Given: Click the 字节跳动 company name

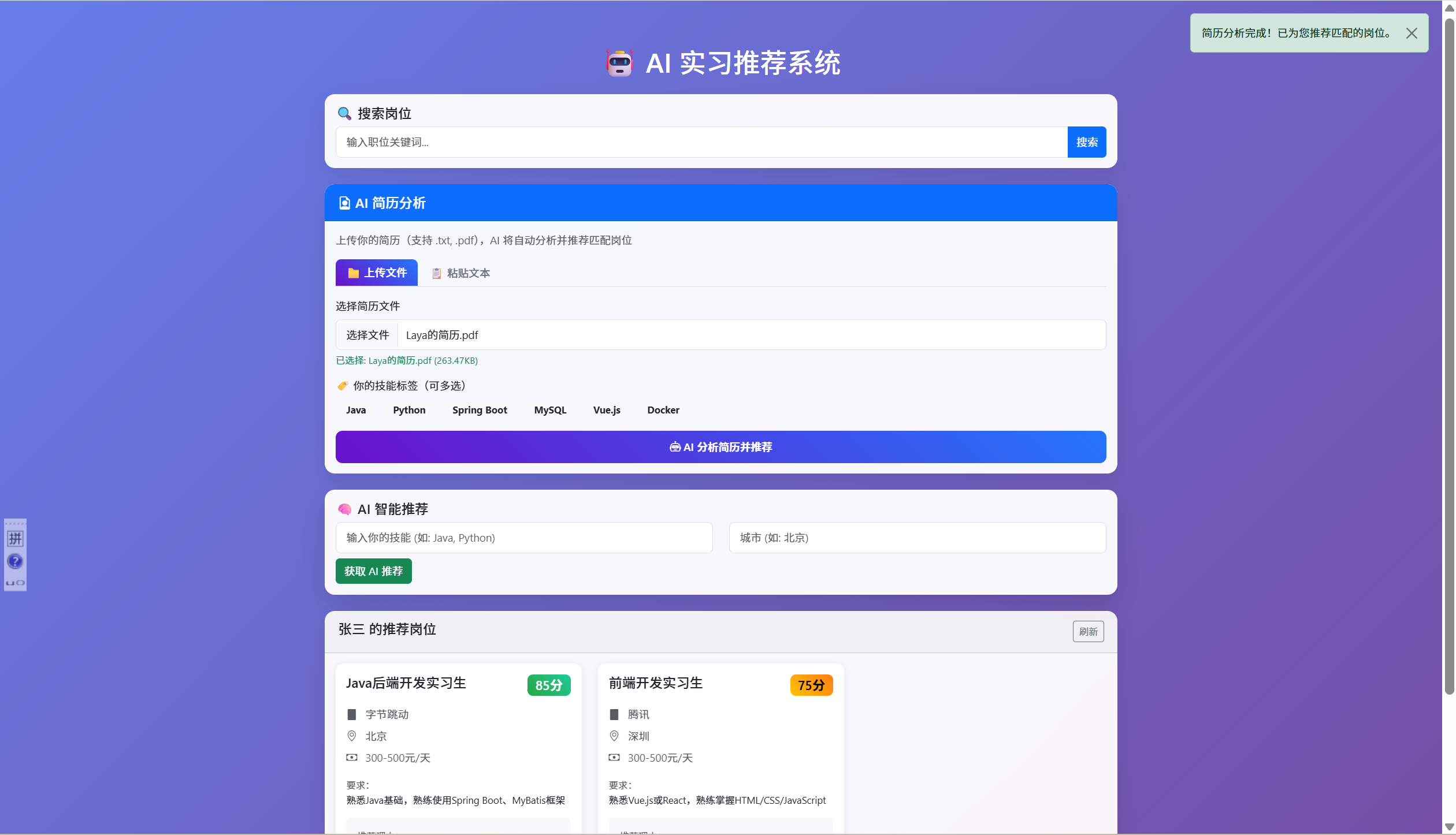Looking at the screenshot, I should tap(387, 714).
